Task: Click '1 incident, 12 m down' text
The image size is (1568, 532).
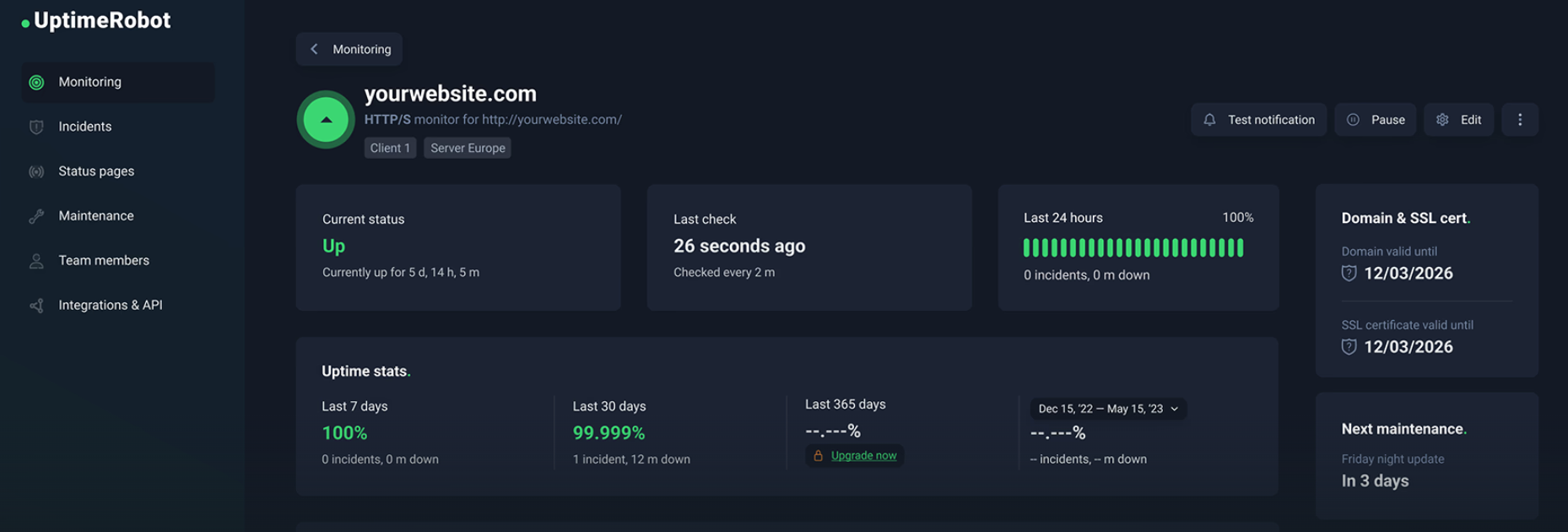Action: pyautogui.click(x=631, y=459)
